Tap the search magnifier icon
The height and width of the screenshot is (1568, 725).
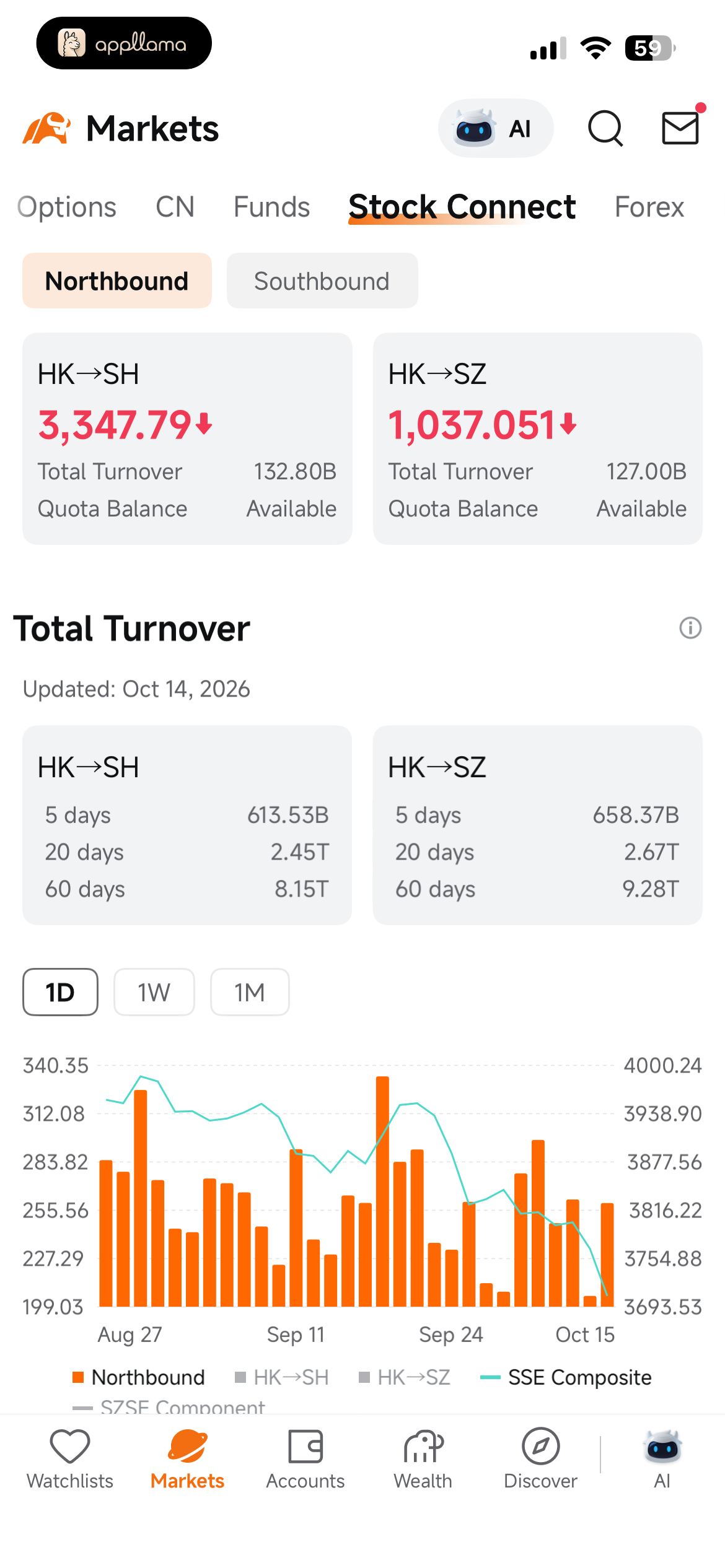pyautogui.click(x=605, y=128)
